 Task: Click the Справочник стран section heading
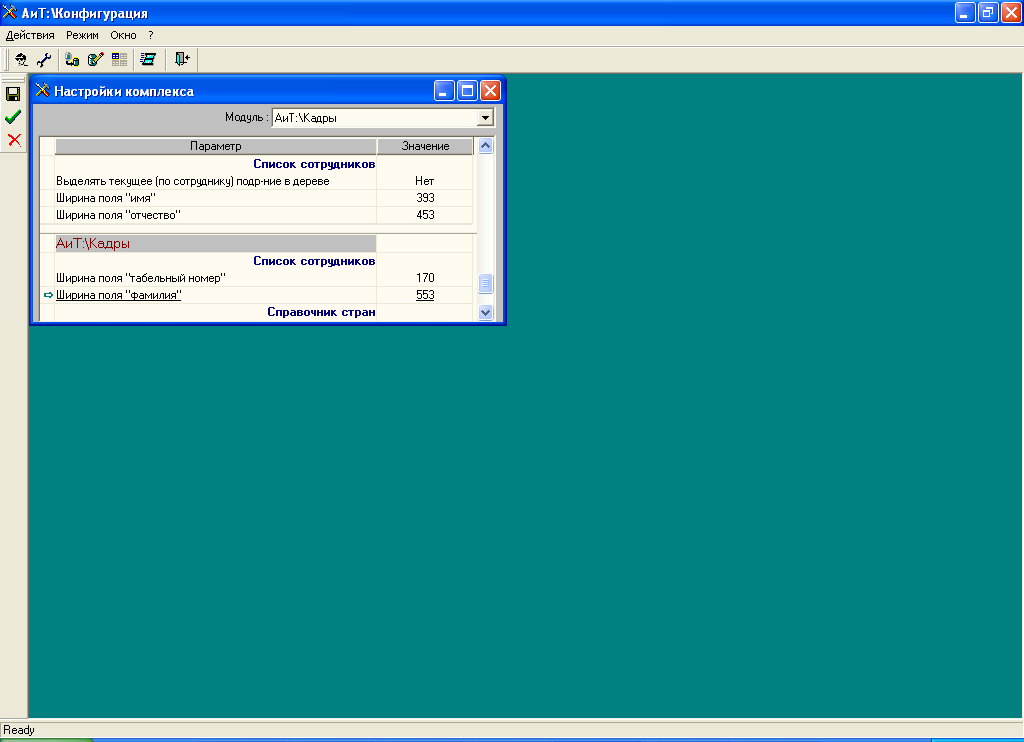(321, 312)
